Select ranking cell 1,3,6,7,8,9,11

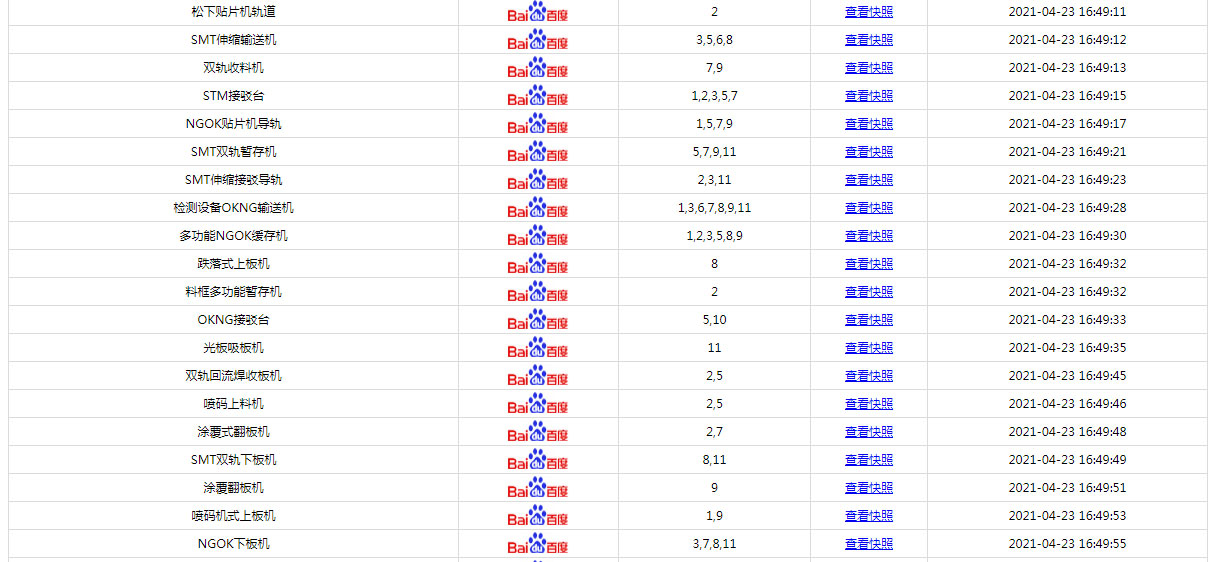coord(714,208)
